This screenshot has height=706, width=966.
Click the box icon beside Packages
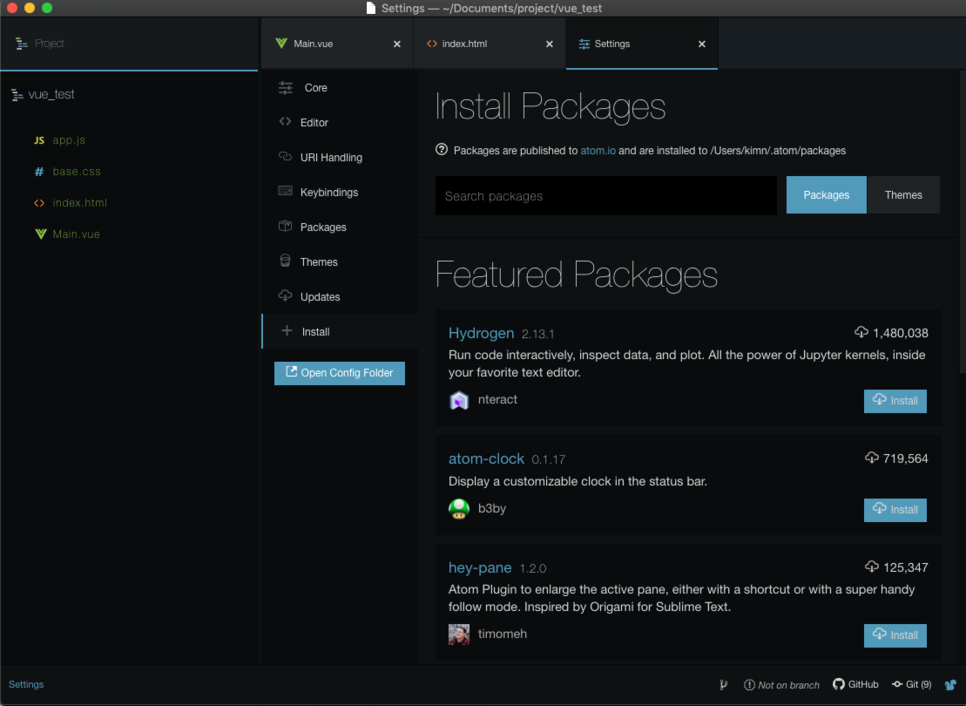click(x=285, y=225)
